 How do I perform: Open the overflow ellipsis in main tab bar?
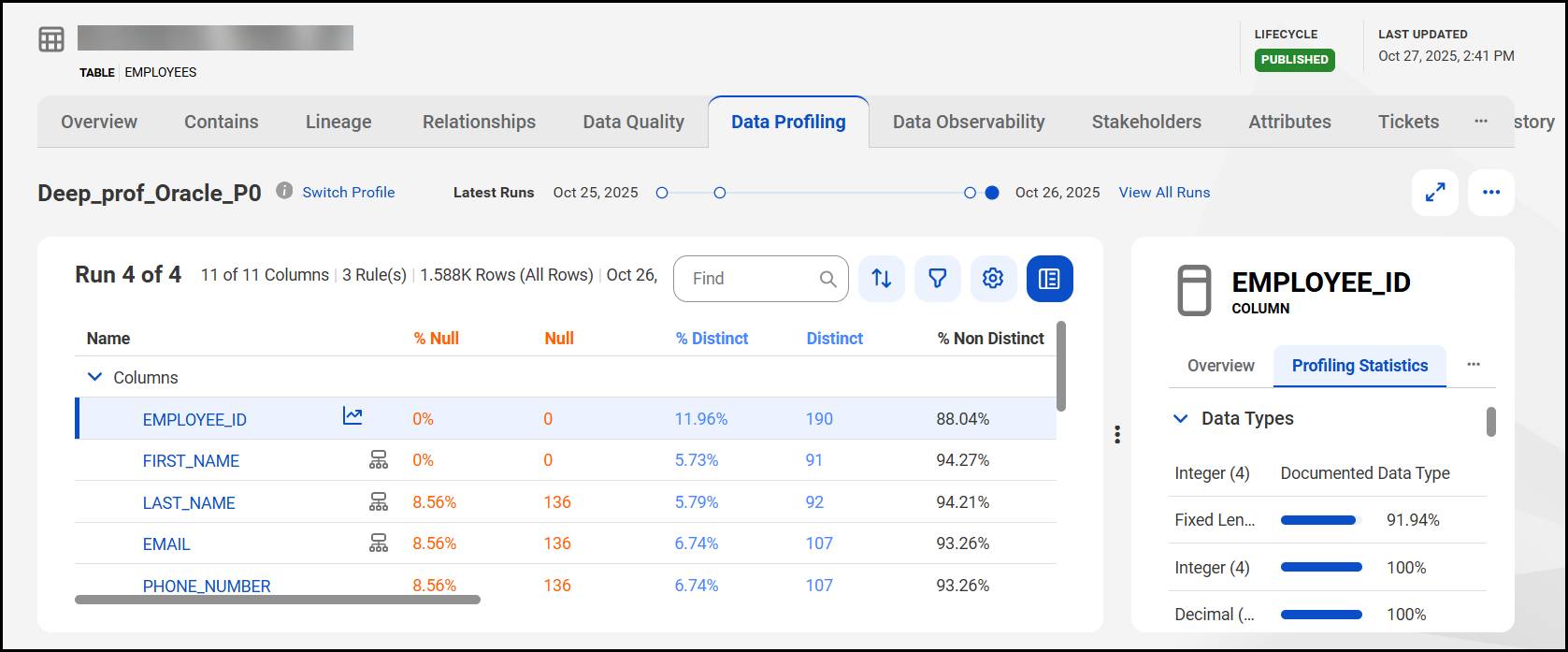1481,122
